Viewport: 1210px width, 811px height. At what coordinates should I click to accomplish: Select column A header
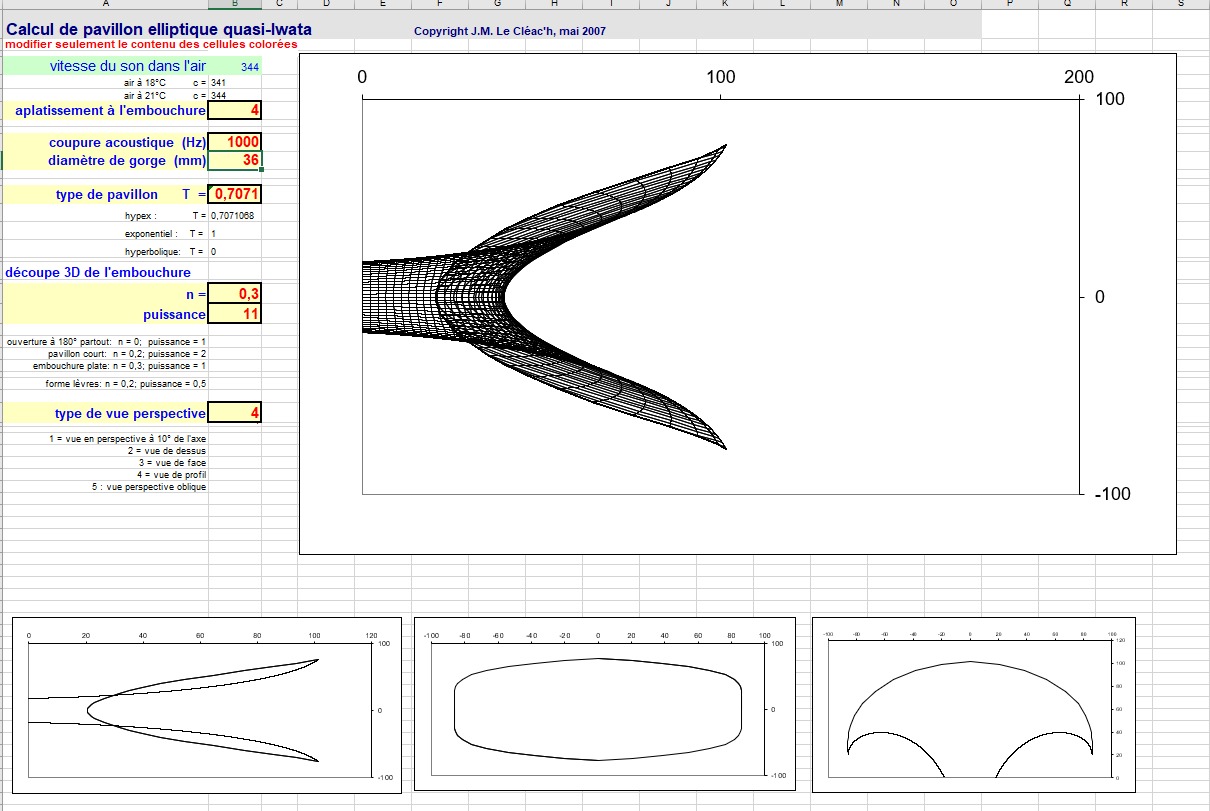[x=105, y=4]
